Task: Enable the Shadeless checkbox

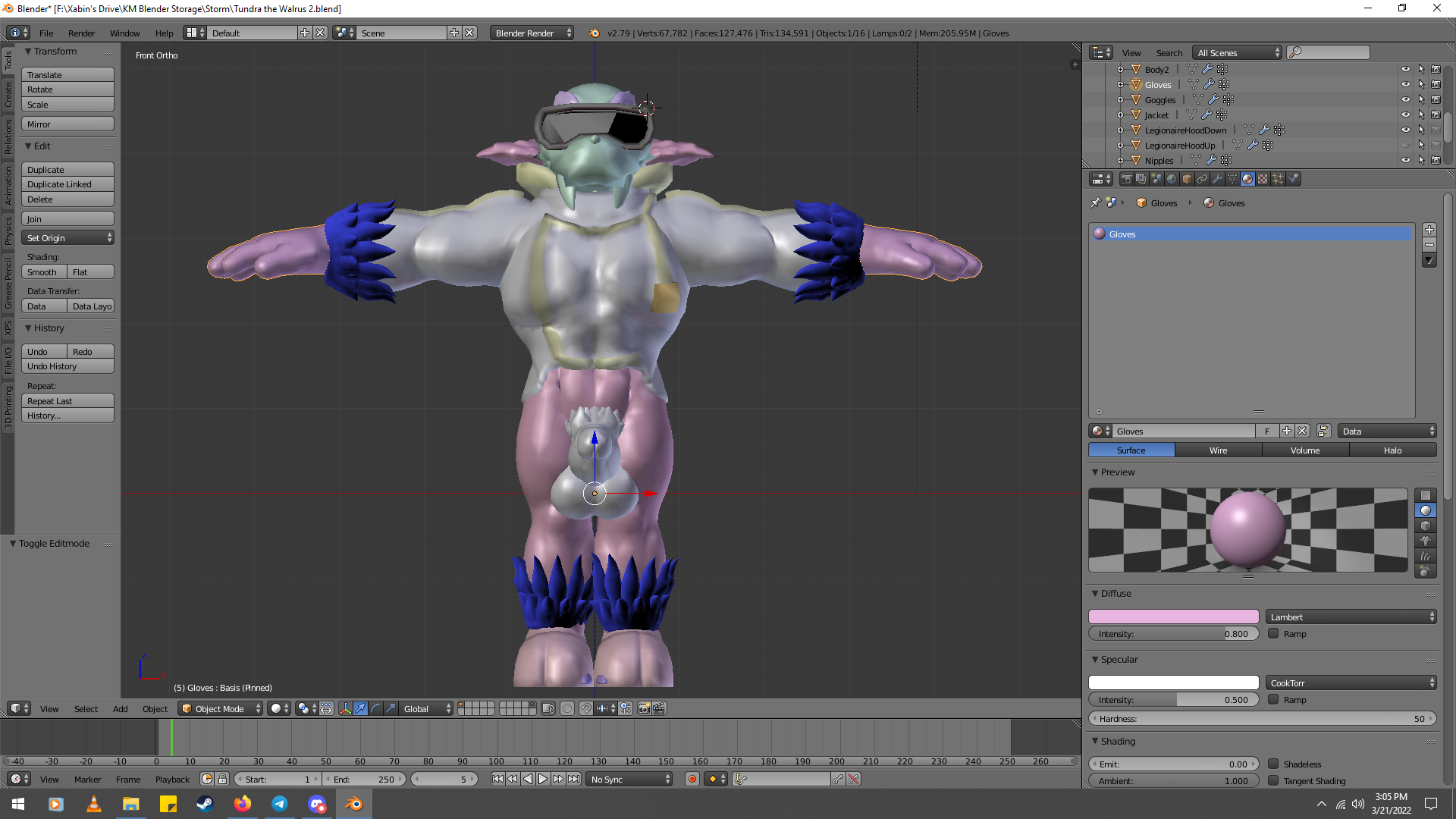Action: [x=1273, y=764]
